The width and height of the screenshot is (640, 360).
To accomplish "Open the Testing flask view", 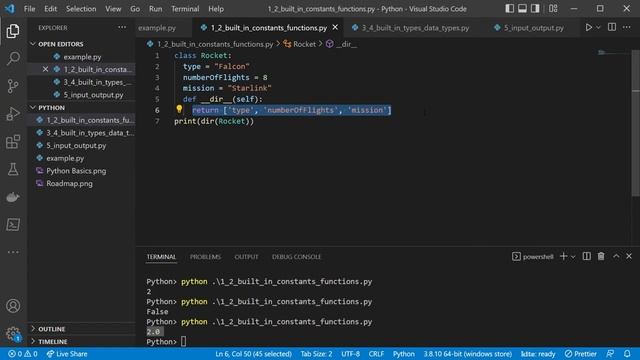I will pyautogui.click(x=13, y=169).
